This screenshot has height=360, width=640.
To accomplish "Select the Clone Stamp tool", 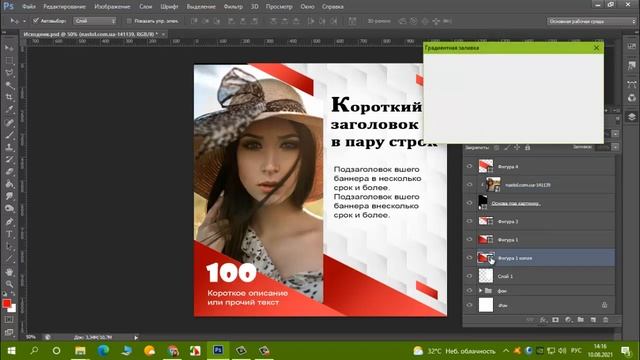I will tap(9, 147).
